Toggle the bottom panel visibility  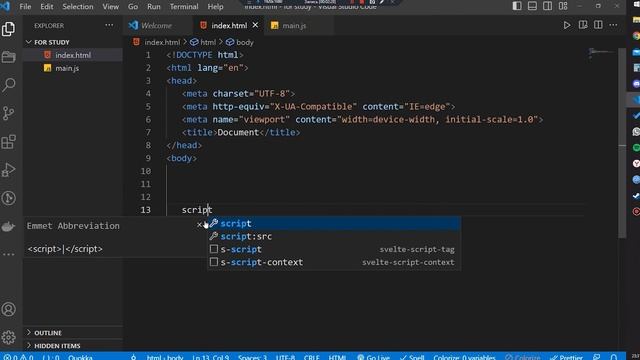click(x=532, y=6)
